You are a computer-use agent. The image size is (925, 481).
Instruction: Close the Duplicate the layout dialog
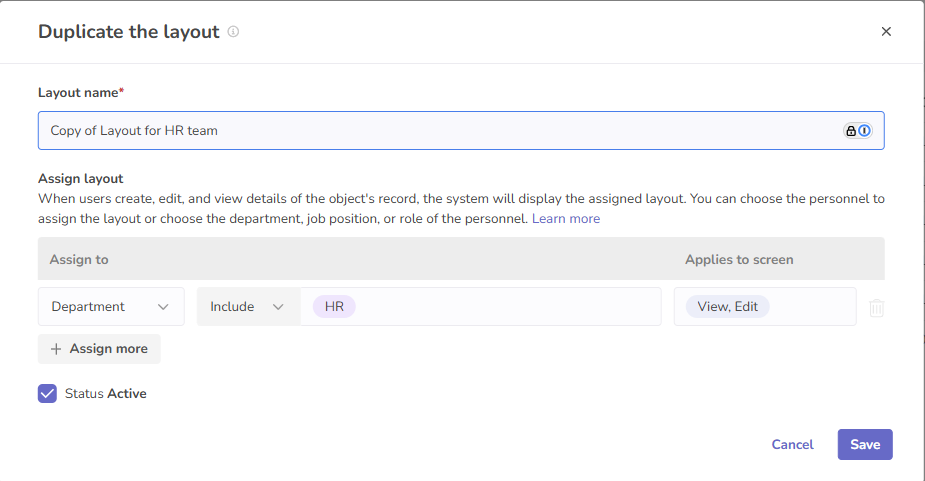click(886, 32)
